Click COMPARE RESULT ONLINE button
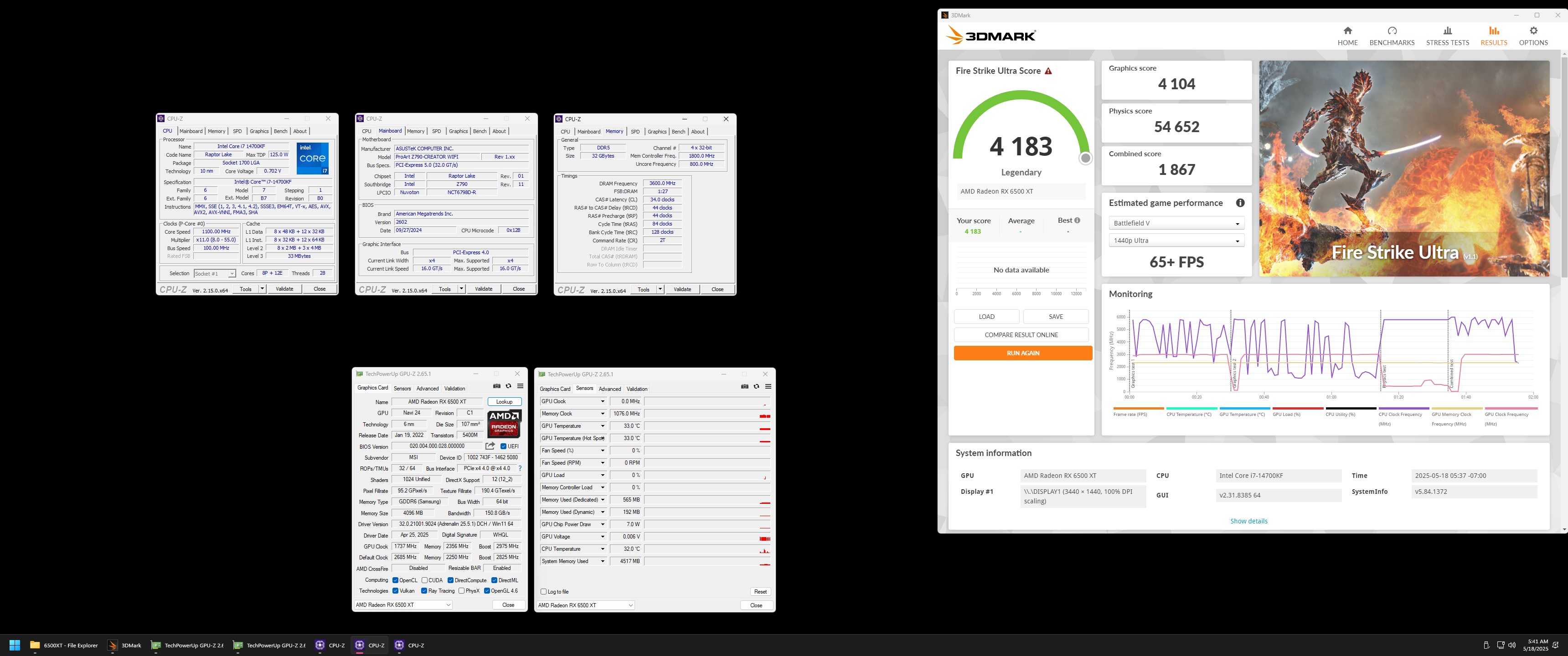1568x656 pixels. pos(1021,335)
